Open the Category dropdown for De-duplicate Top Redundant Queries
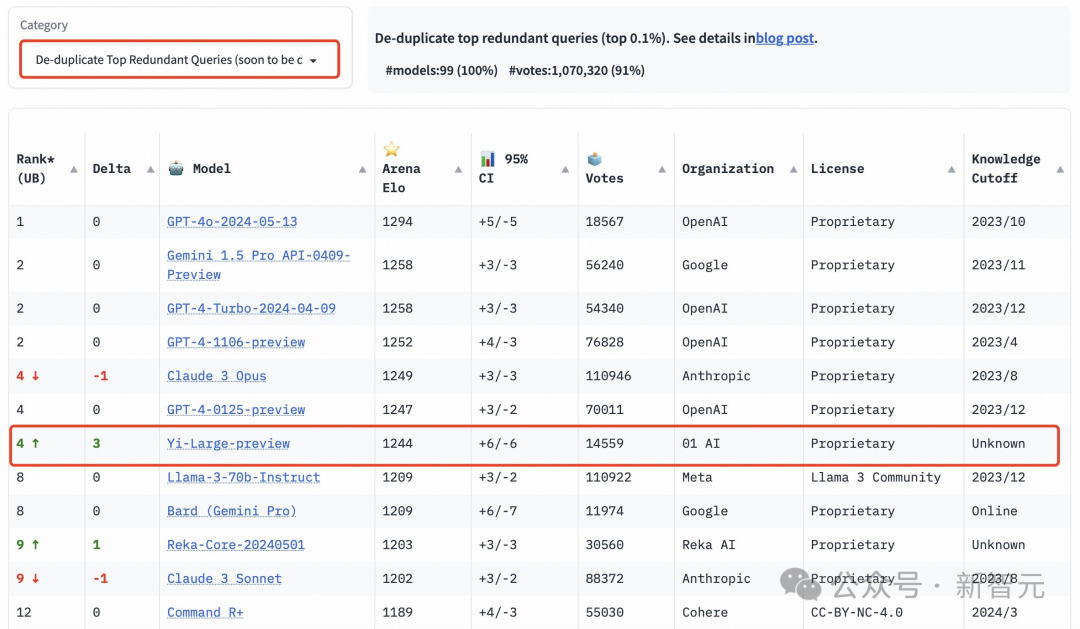 tap(179, 60)
